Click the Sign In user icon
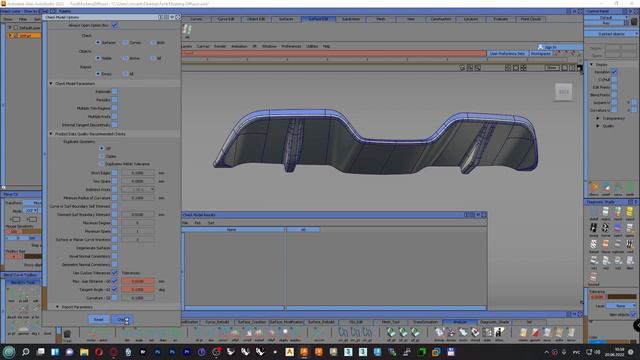This screenshot has width=640, height=360. [x=540, y=47]
